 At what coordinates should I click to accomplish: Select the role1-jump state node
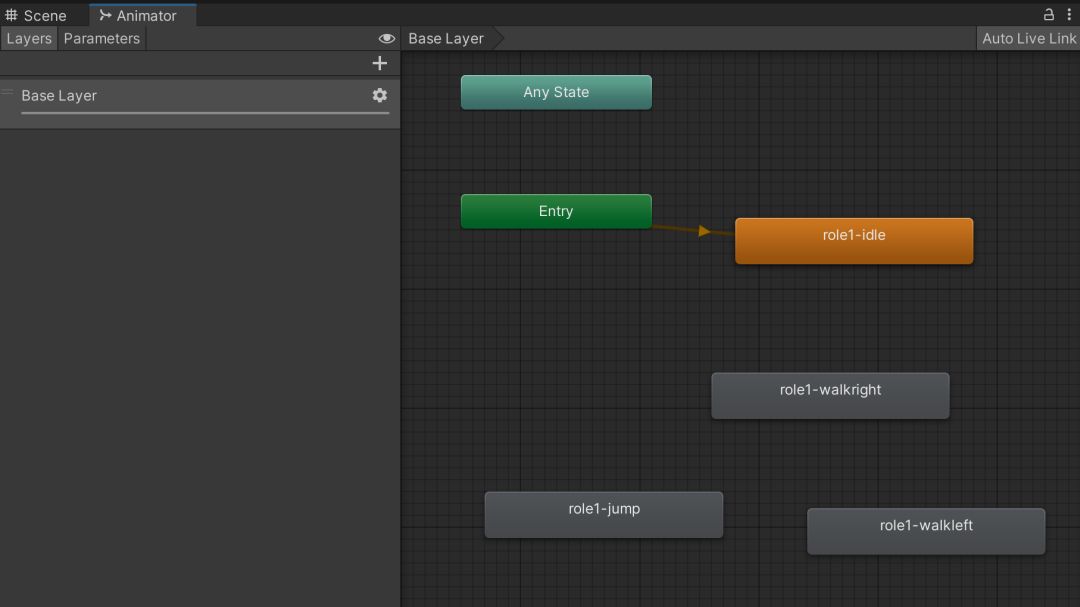click(603, 514)
